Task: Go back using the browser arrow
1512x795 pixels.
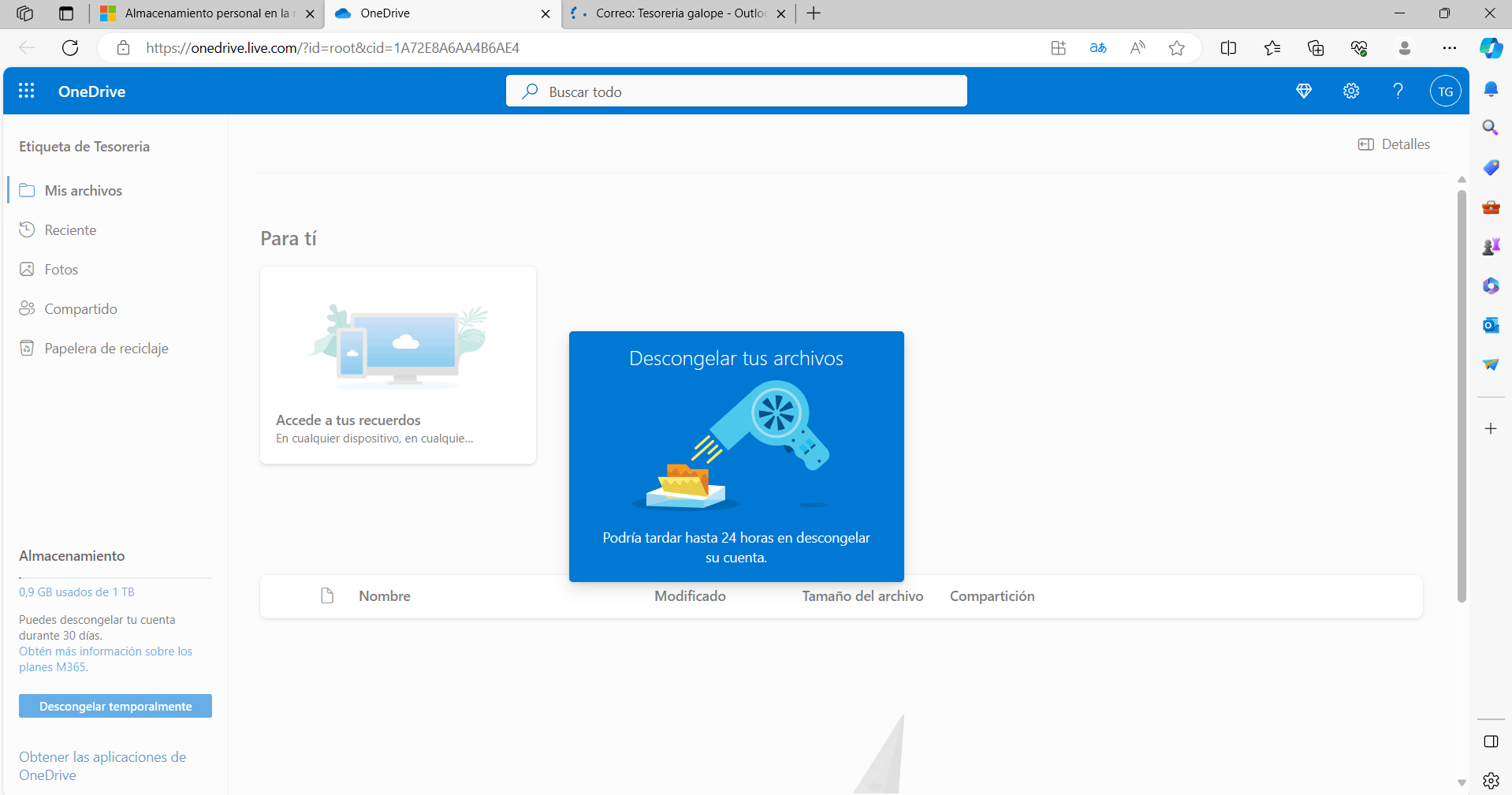Action: (x=27, y=48)
